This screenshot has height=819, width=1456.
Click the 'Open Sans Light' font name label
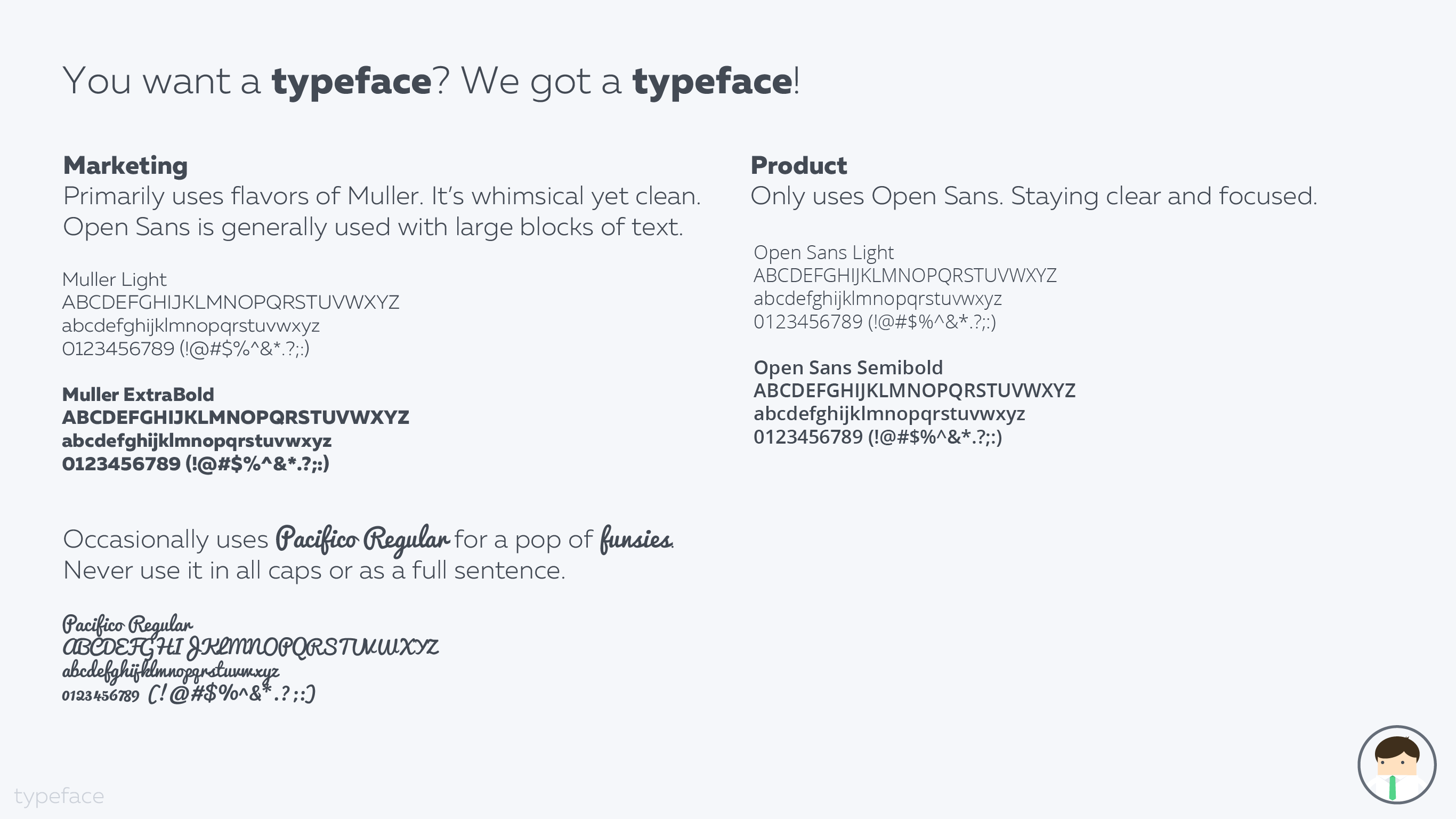click(x=823, y=252)
